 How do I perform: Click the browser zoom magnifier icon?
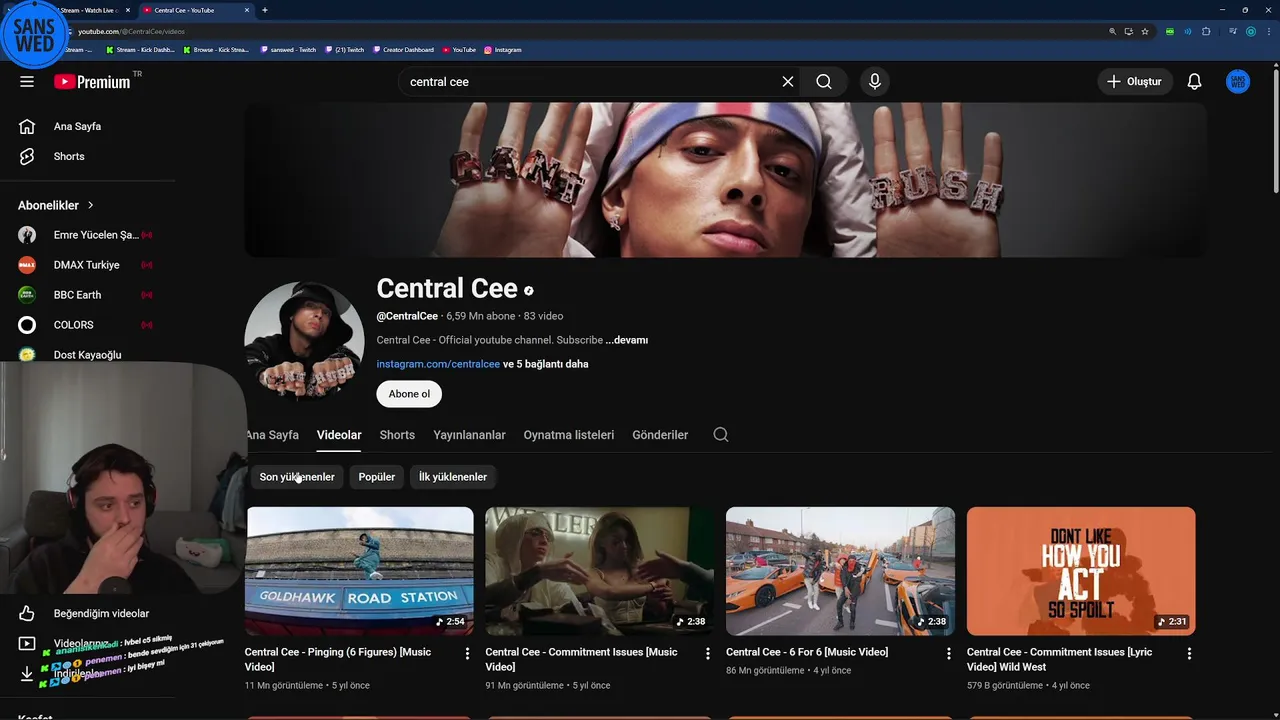coord(1112,31)
